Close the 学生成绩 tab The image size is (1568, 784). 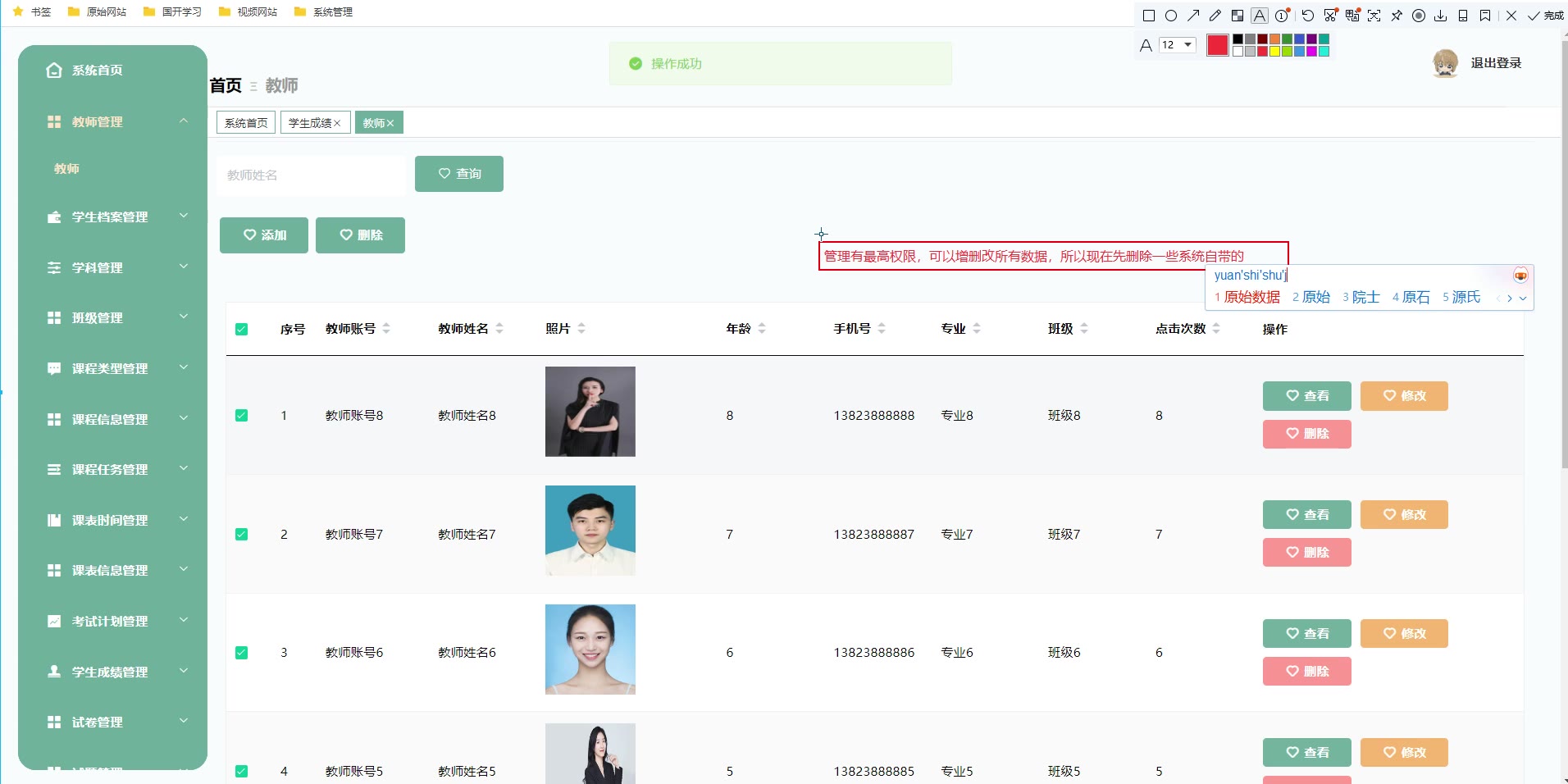337,123
